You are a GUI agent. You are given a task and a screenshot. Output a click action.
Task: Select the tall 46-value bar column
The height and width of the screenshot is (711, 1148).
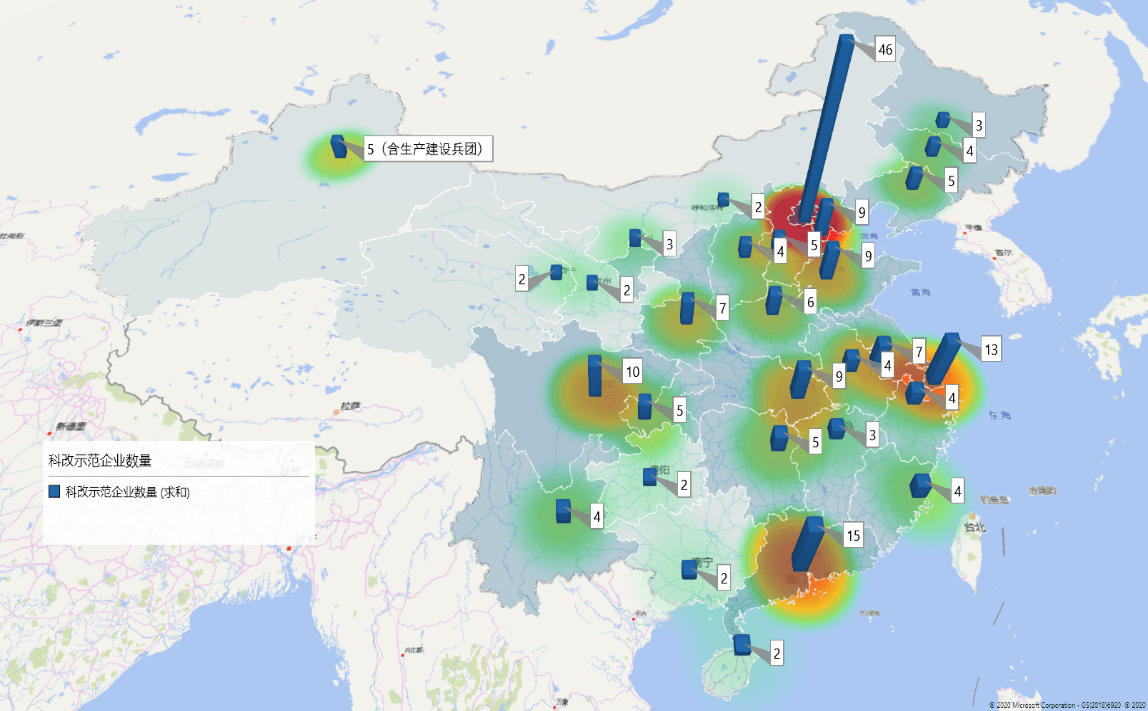click(826, 128)
